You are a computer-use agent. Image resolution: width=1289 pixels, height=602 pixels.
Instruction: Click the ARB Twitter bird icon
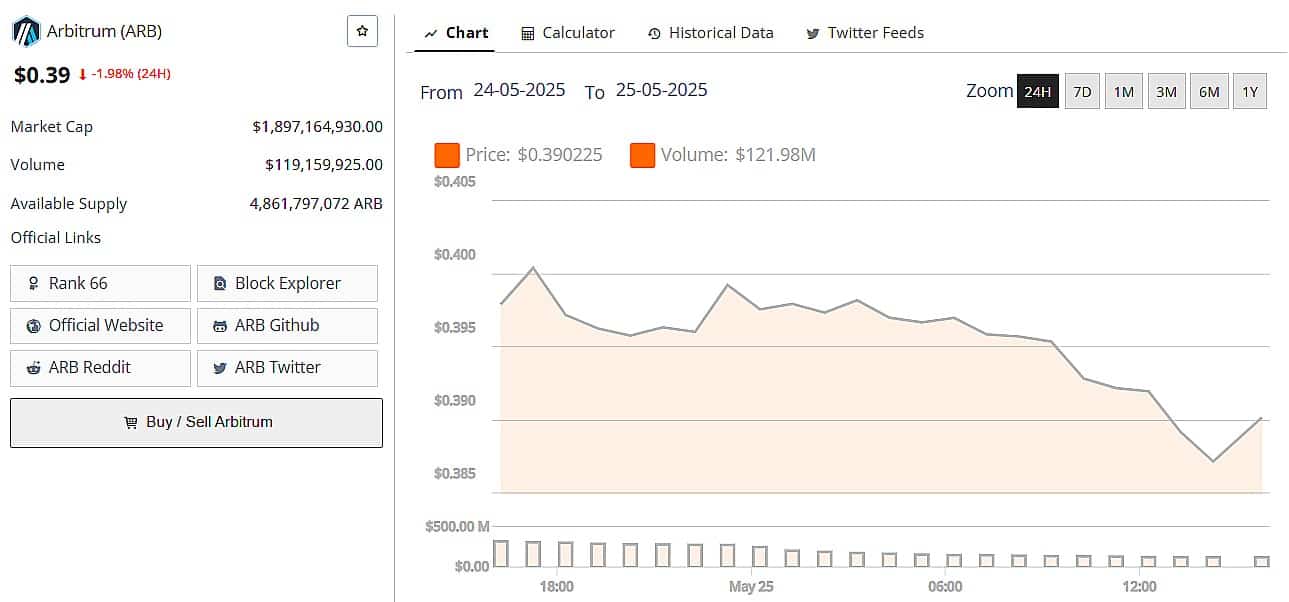tap(220, 367)
